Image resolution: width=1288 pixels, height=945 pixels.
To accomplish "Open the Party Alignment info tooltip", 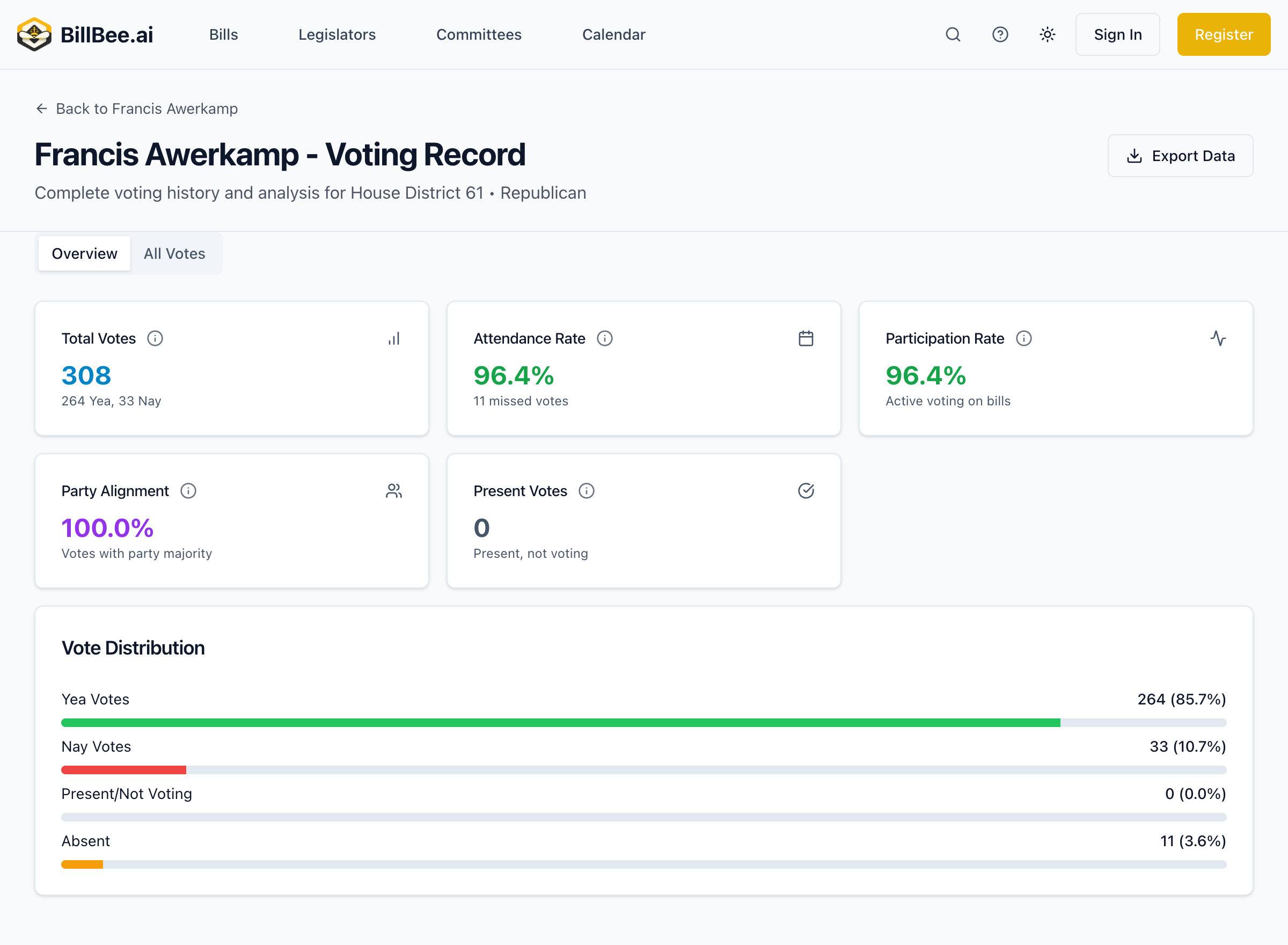I will [189, 490].
